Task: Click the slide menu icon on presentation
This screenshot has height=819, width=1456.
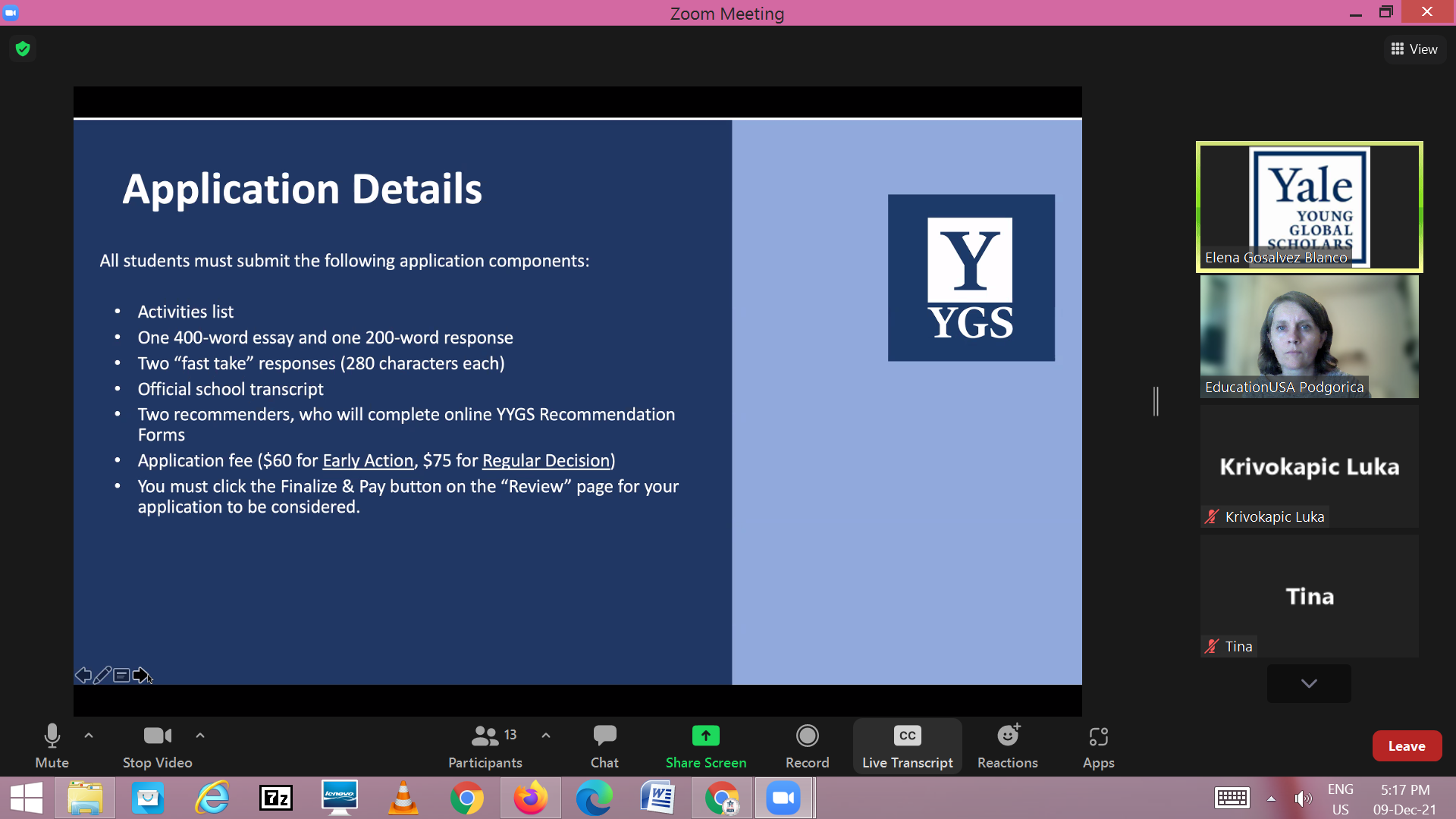Action: (121, 675)
